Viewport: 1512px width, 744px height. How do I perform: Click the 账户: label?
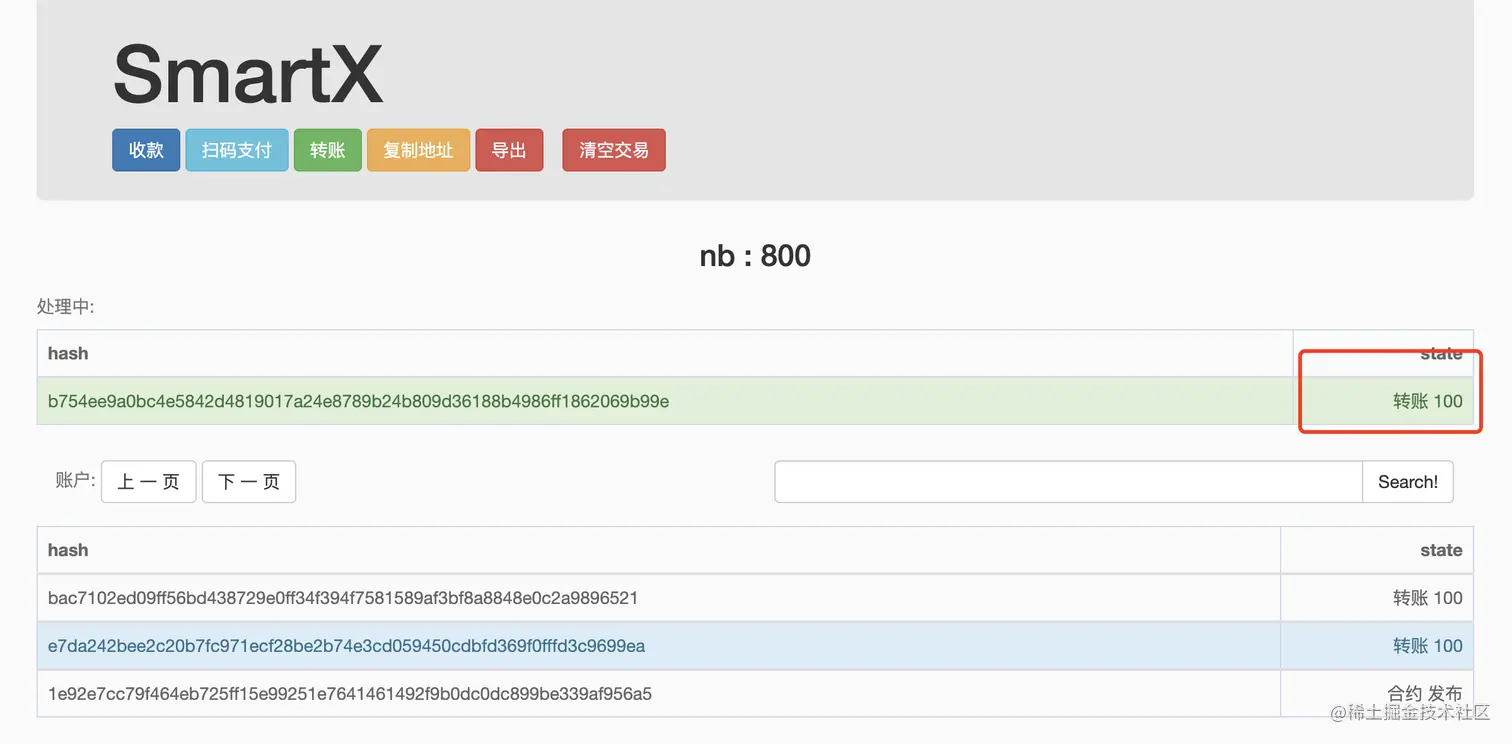point(75,481)
